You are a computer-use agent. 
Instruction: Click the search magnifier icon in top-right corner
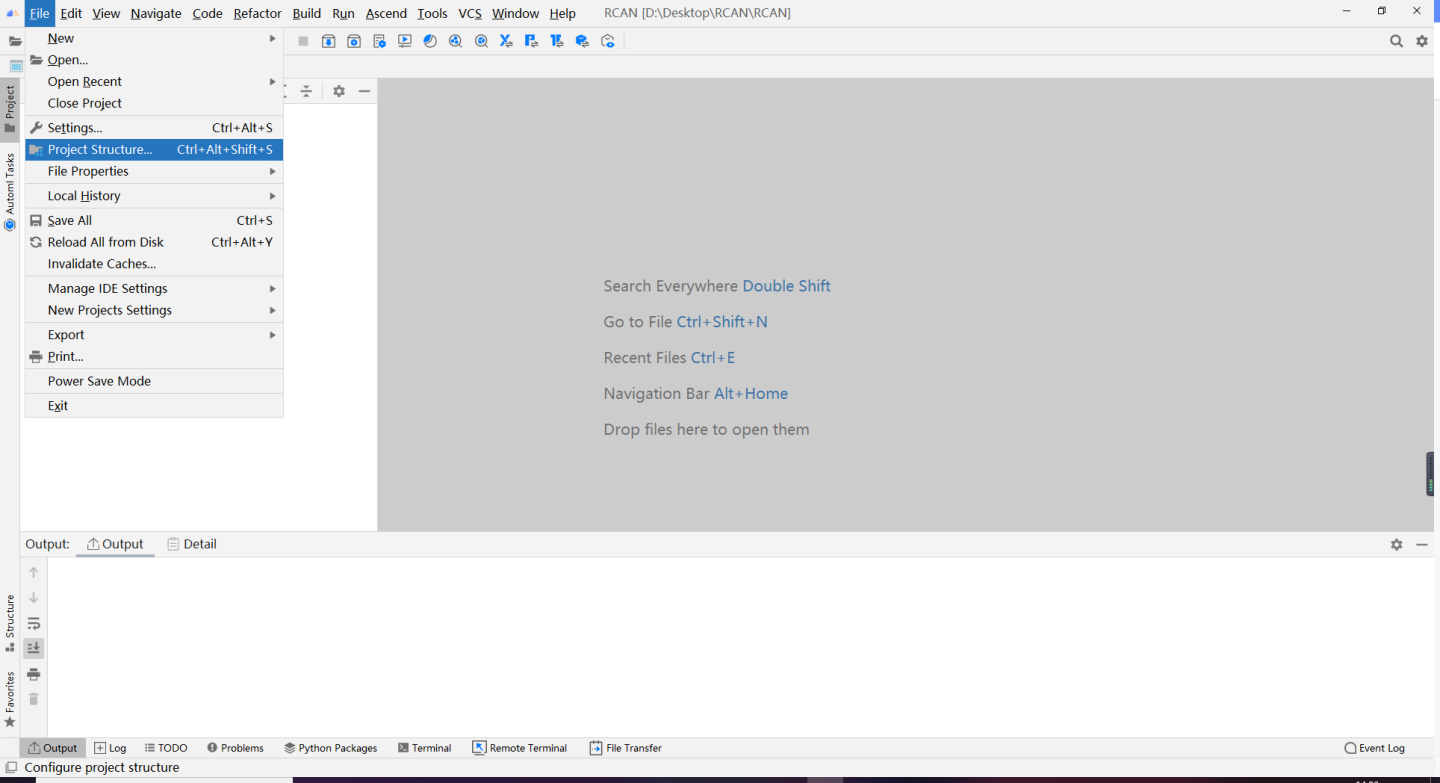[1397, 41]
